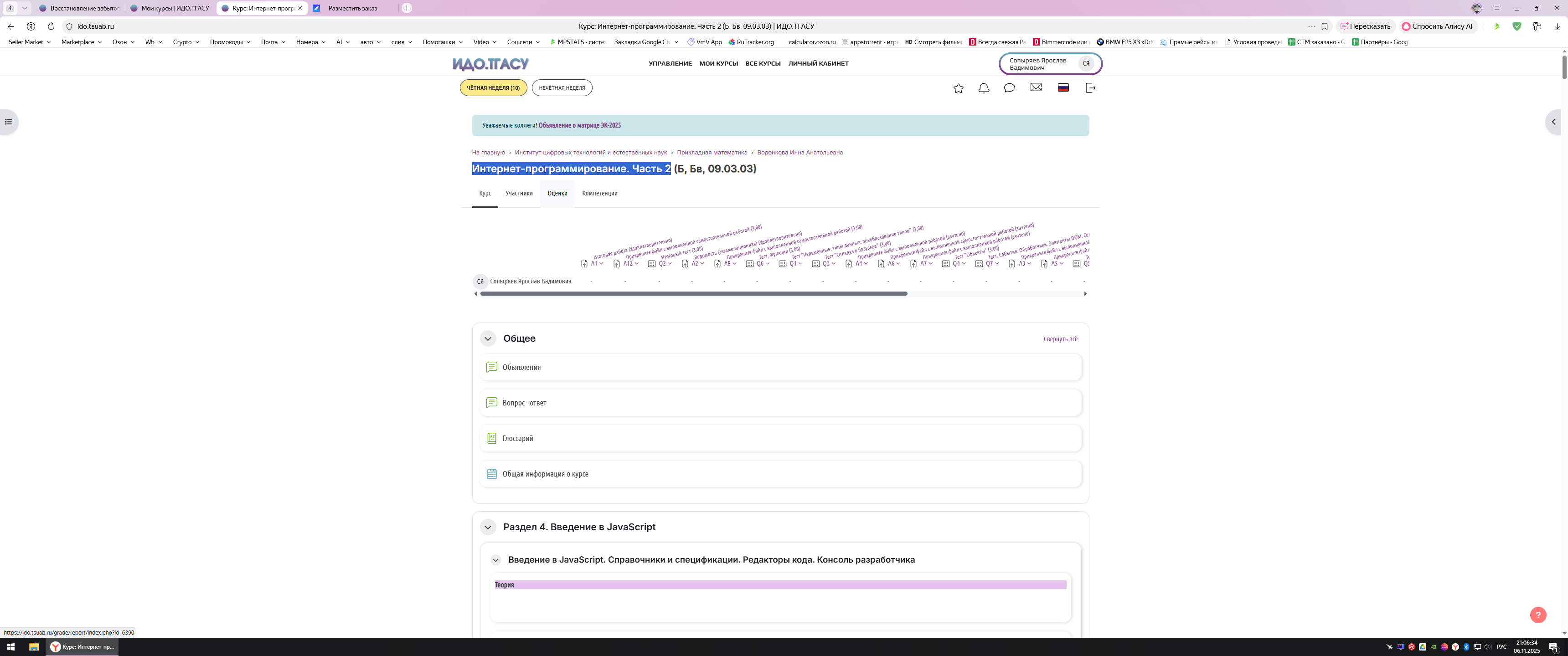Viewport: 1568px width, 656px height.
Task: Switch to НЕЧЁТНАЯ НЕДЕЛЯ week
Action: 561,87
